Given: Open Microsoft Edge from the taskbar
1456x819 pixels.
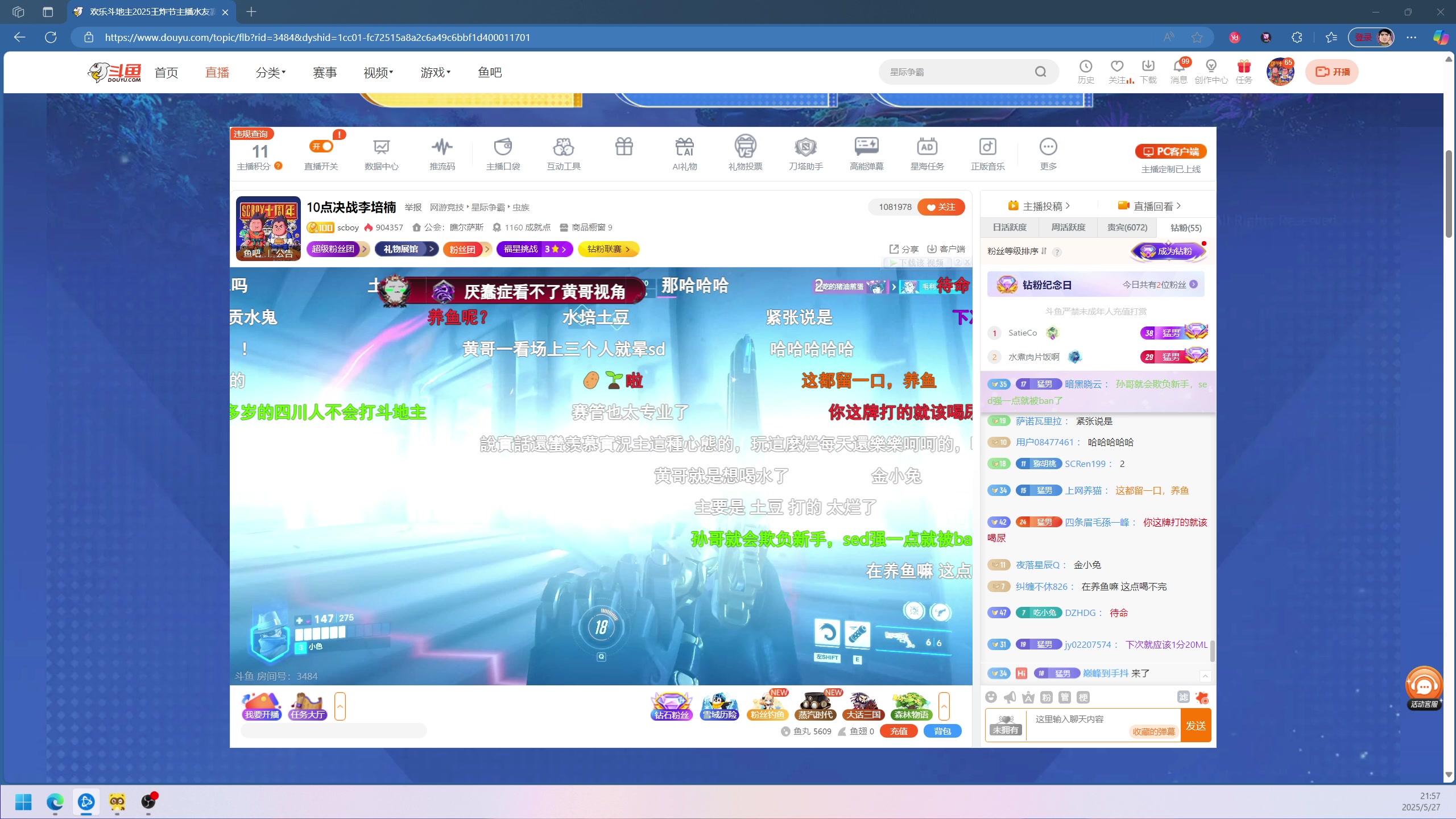Looking at the screenshot, I should click(x=55, y=802).
